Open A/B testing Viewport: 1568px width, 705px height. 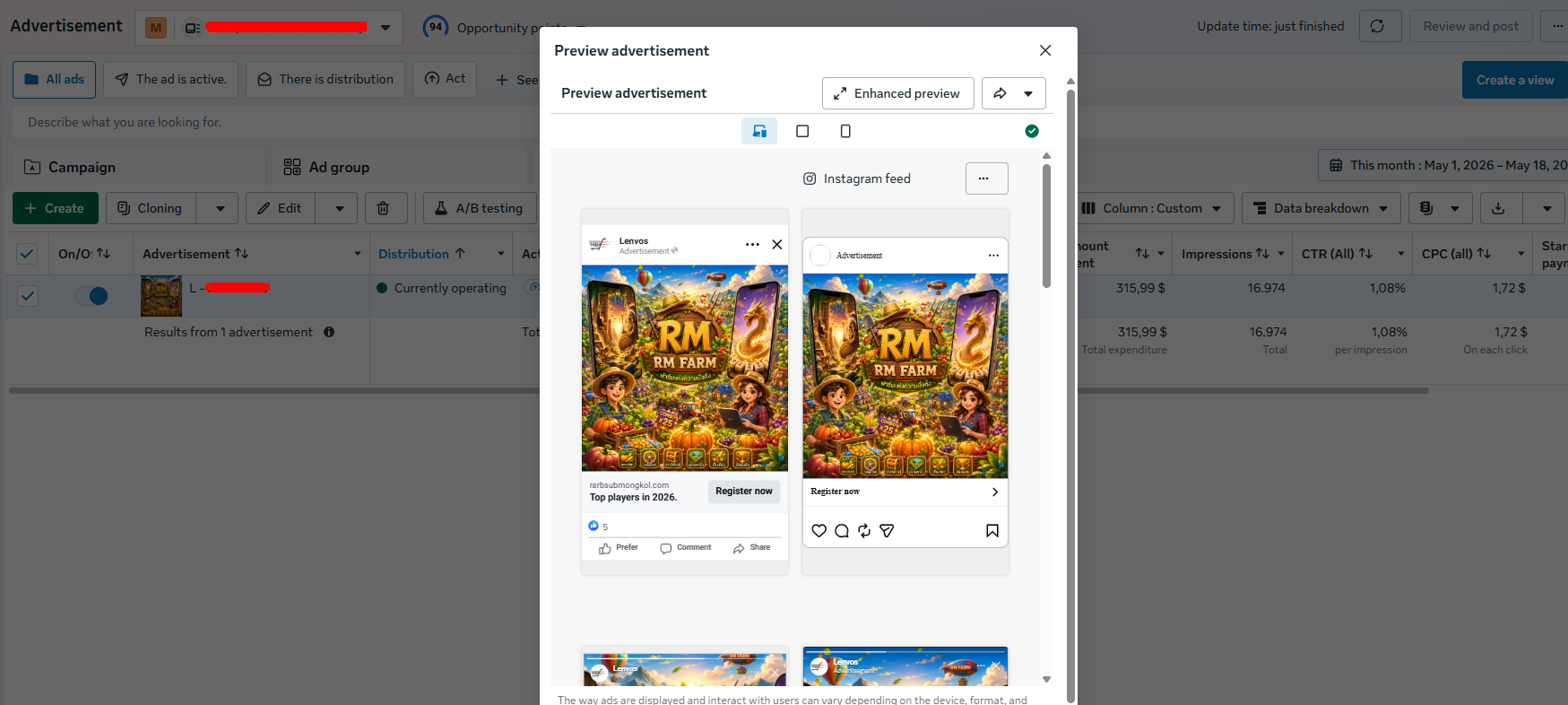click(480, 208)
